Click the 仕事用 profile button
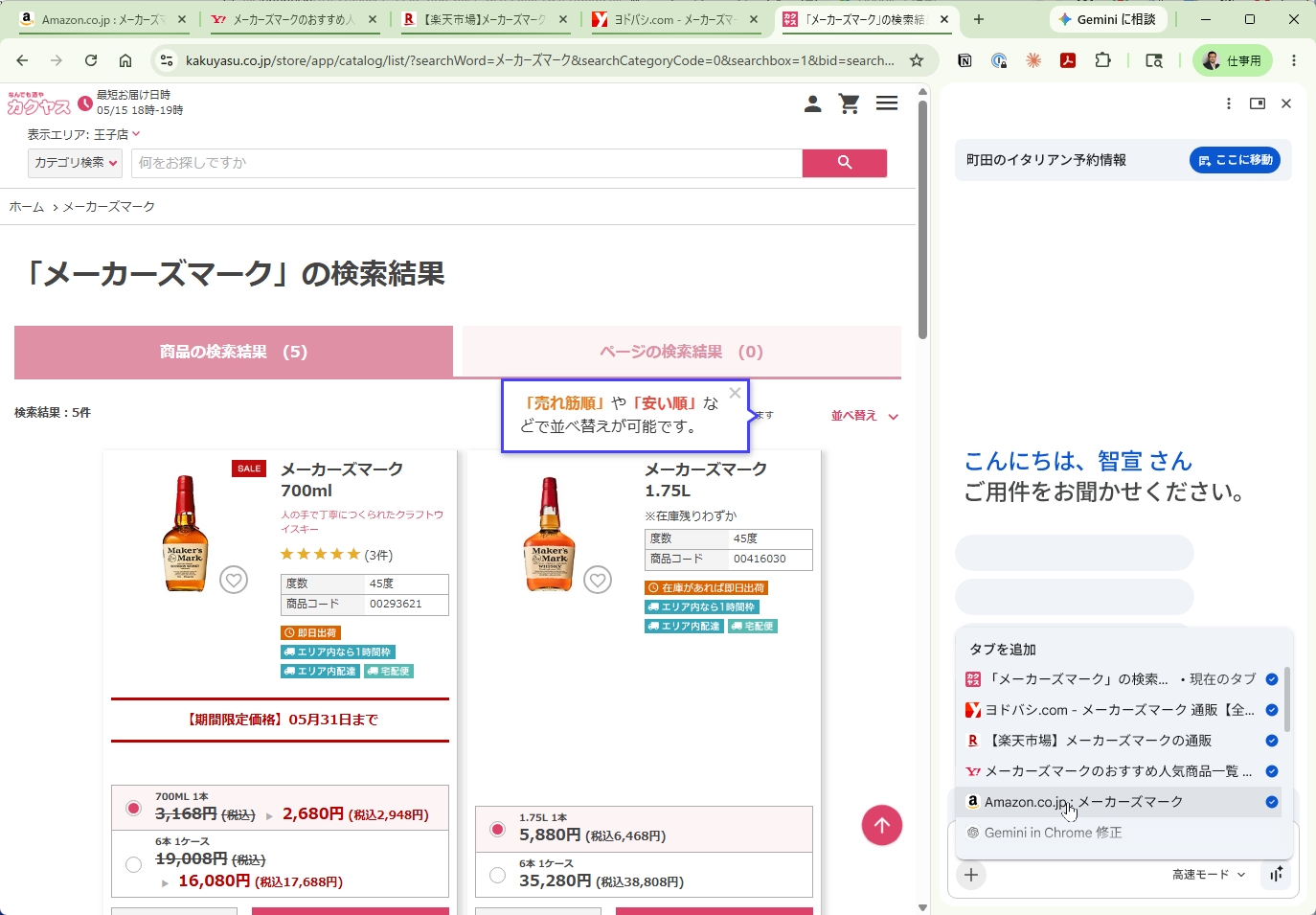 [x=1233, y=60]
